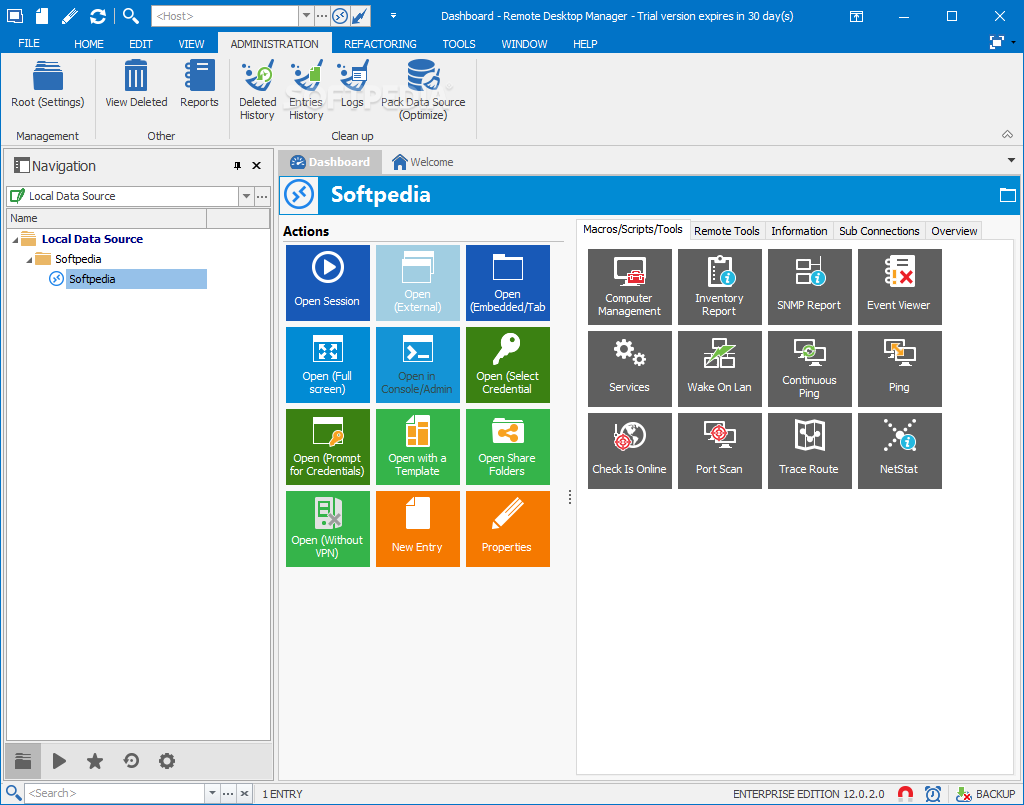Open NetStat tool
1024x805 pixels.
(x=900, y=450)
